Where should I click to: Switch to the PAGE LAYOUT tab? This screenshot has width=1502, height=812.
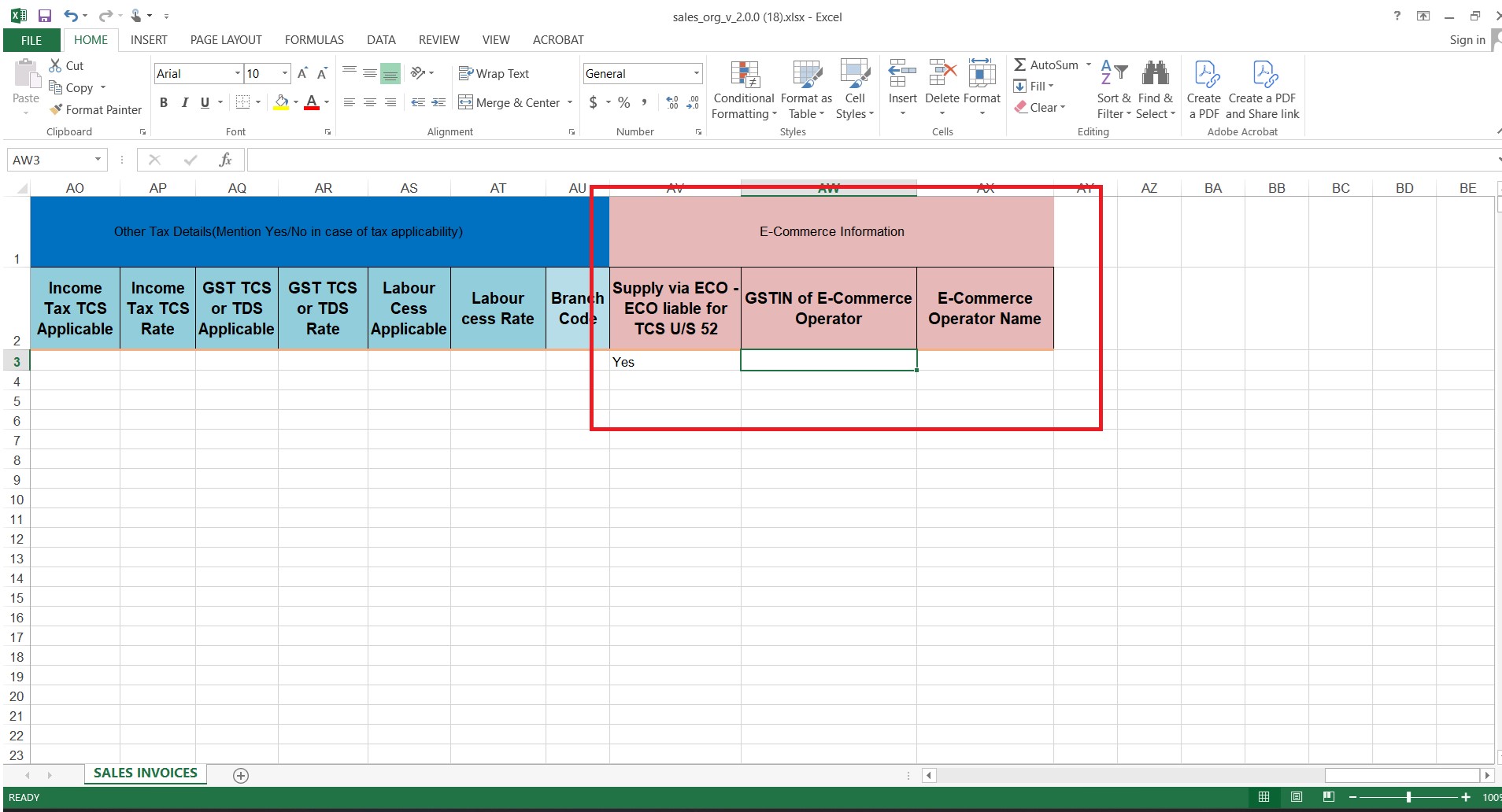226,40
